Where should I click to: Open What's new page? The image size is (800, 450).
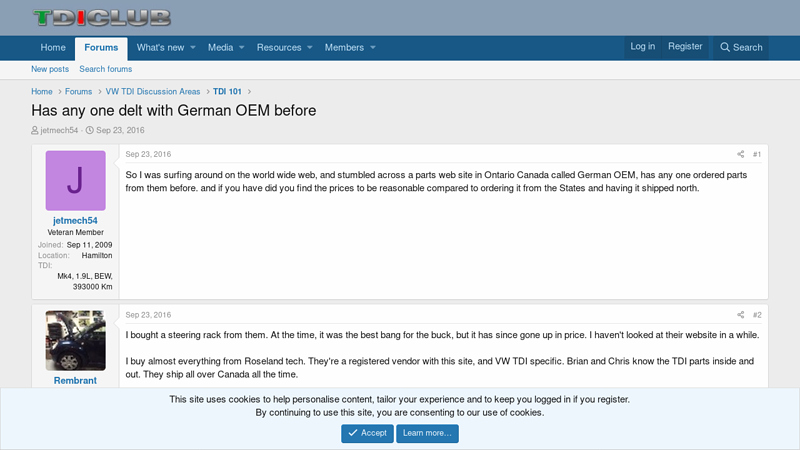coord(160,47)
